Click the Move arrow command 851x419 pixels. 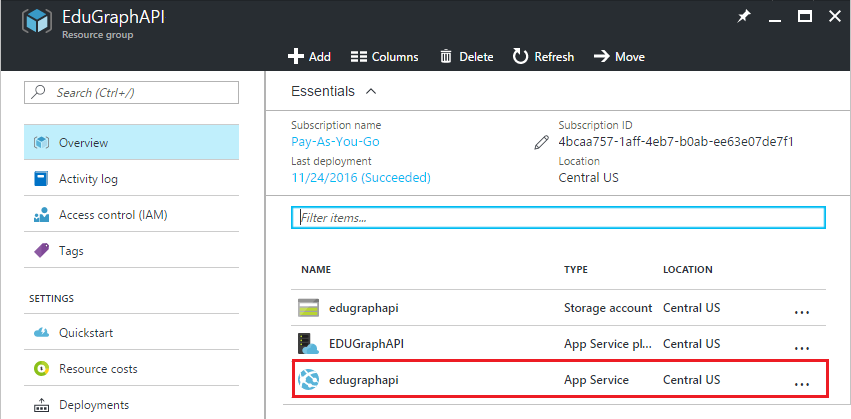point(619,56)
